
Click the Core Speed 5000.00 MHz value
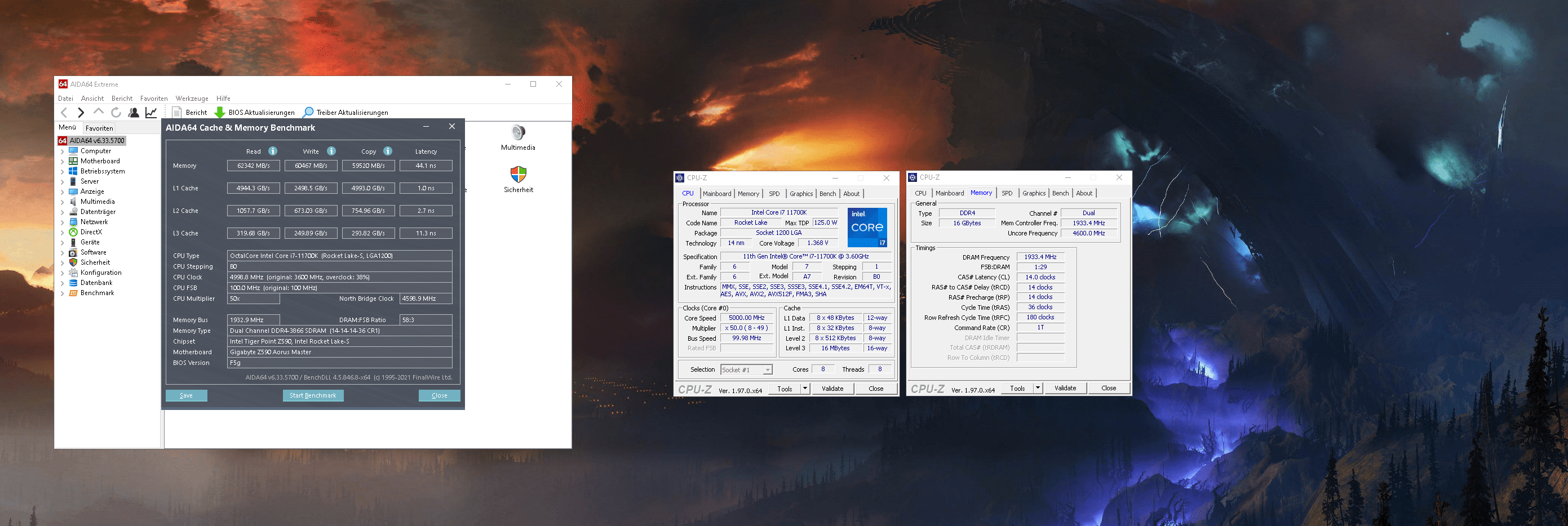click(746, 318)
